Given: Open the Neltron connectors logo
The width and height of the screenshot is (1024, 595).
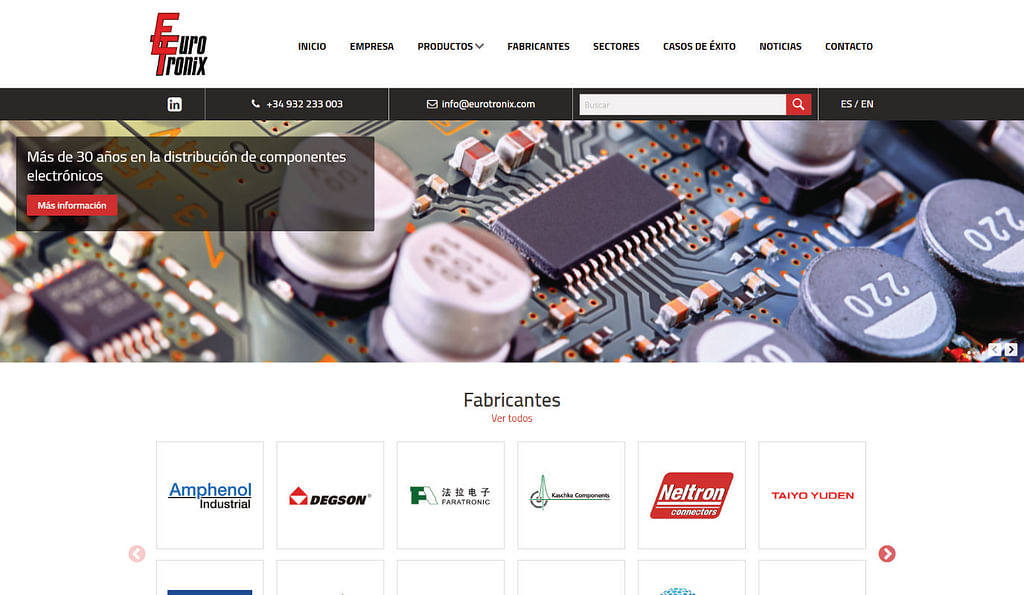Looking at the screenshot, I should tap(691, 495).
